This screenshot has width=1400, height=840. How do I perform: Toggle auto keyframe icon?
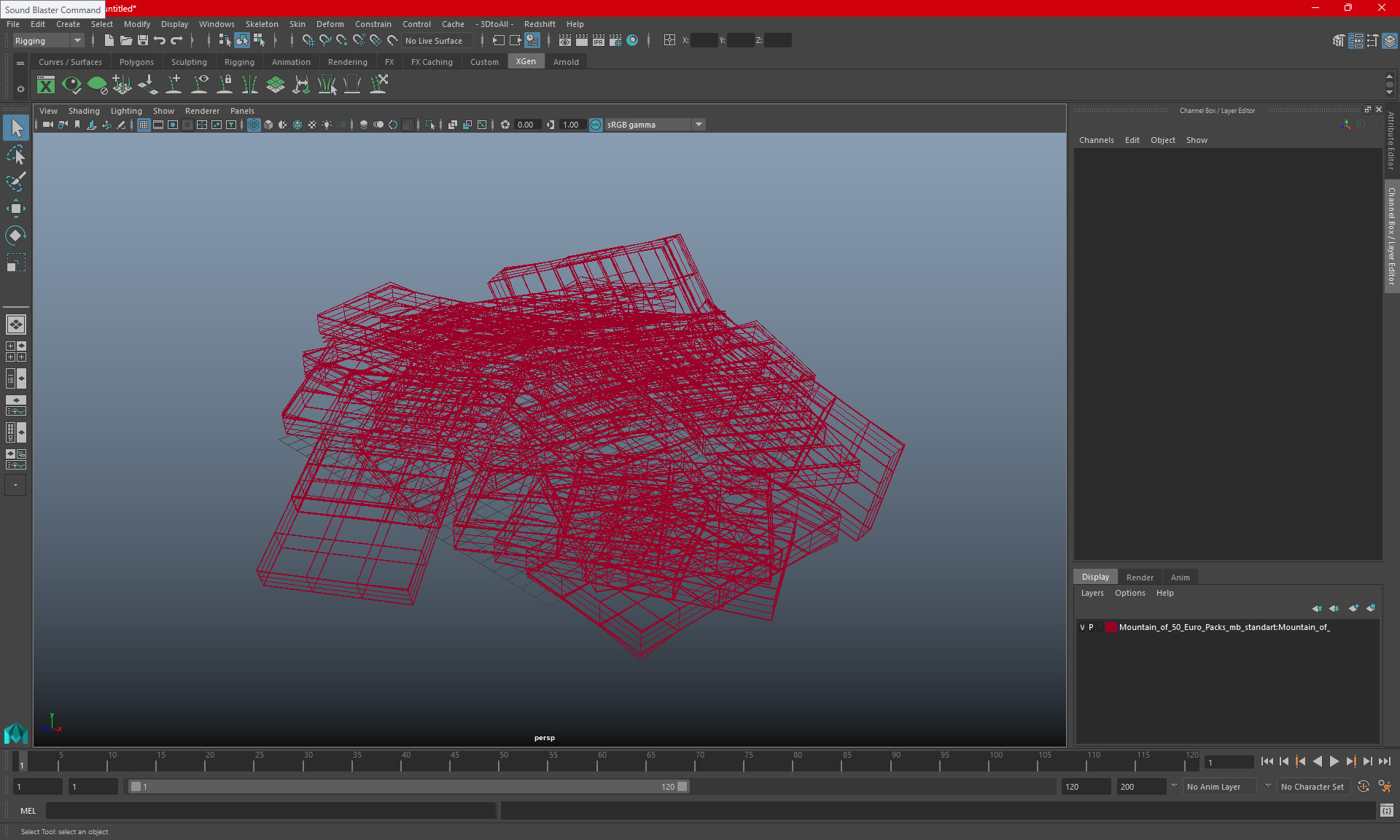[x=1363, y=787]
